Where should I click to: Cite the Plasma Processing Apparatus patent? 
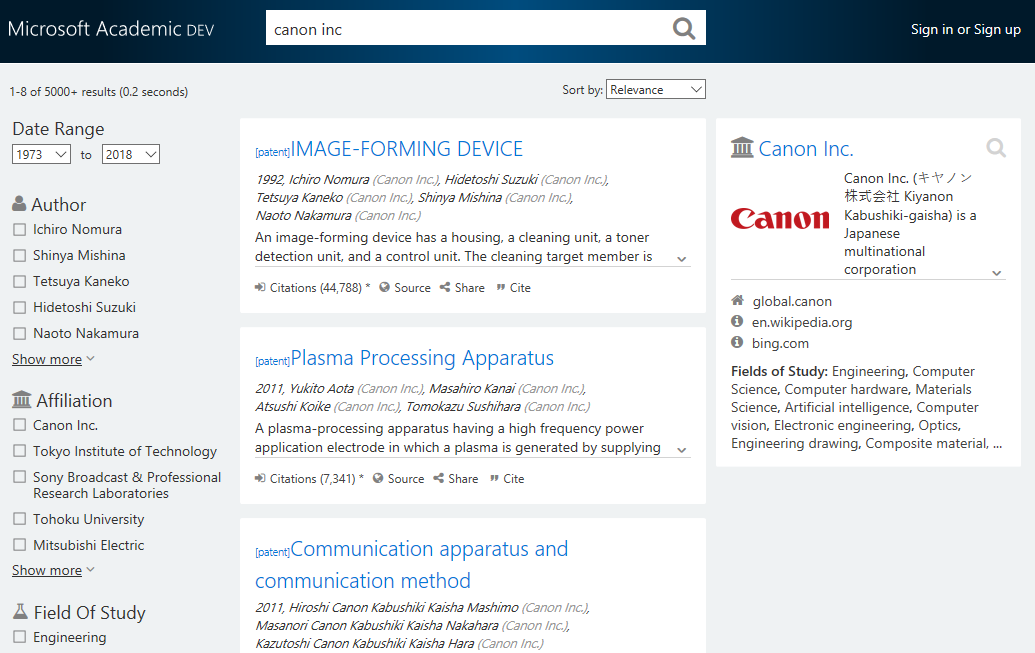click(507, 479)
